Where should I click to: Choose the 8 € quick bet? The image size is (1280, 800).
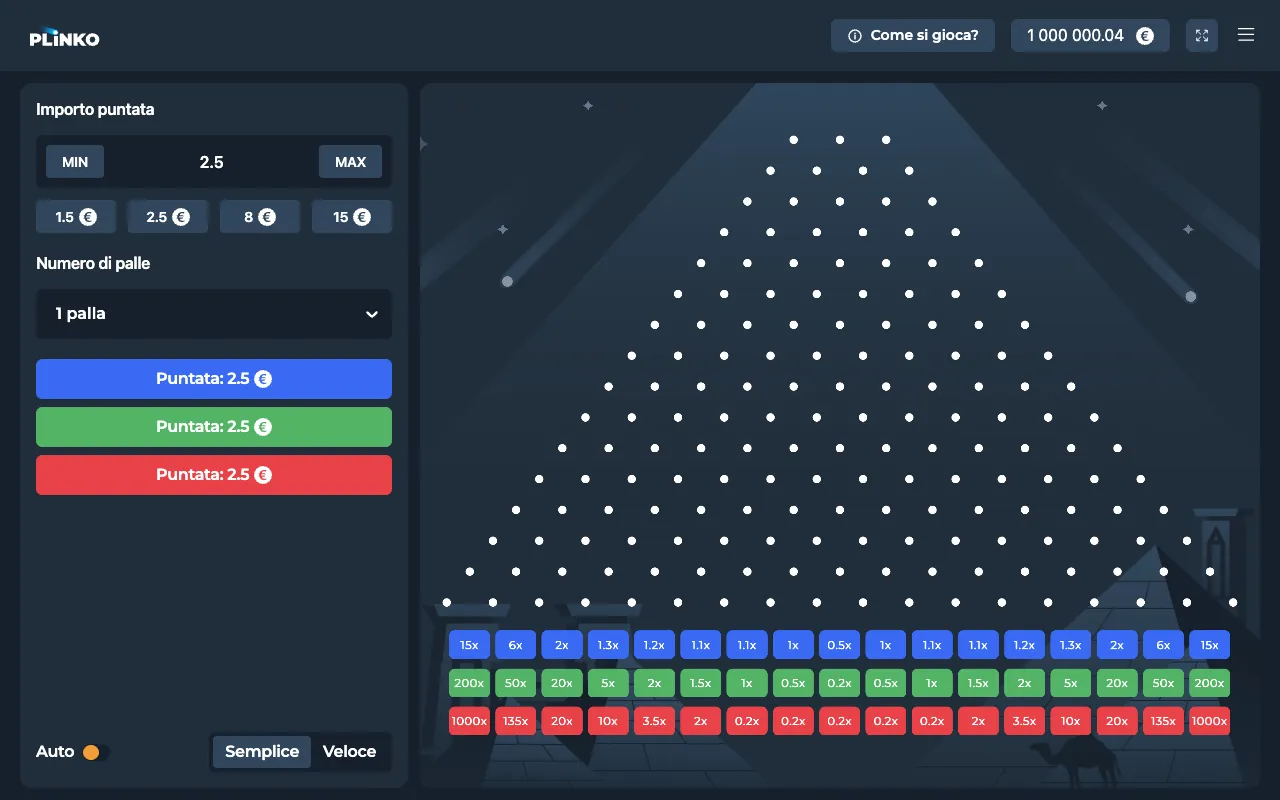(x=260, y=217)
